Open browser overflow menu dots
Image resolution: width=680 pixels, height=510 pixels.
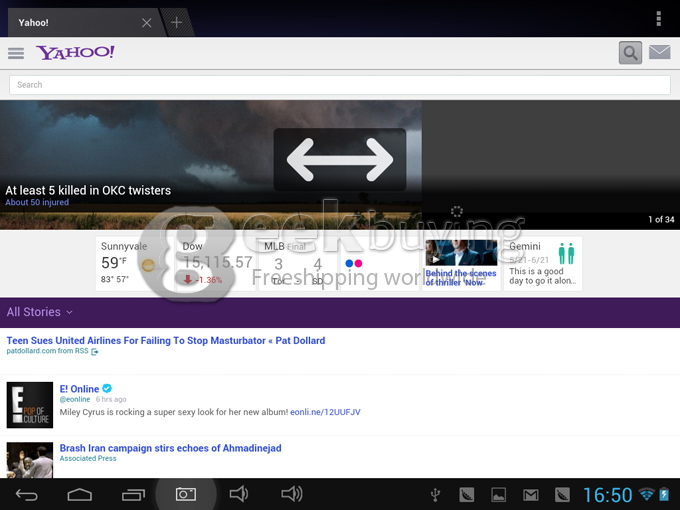(658, 19)
